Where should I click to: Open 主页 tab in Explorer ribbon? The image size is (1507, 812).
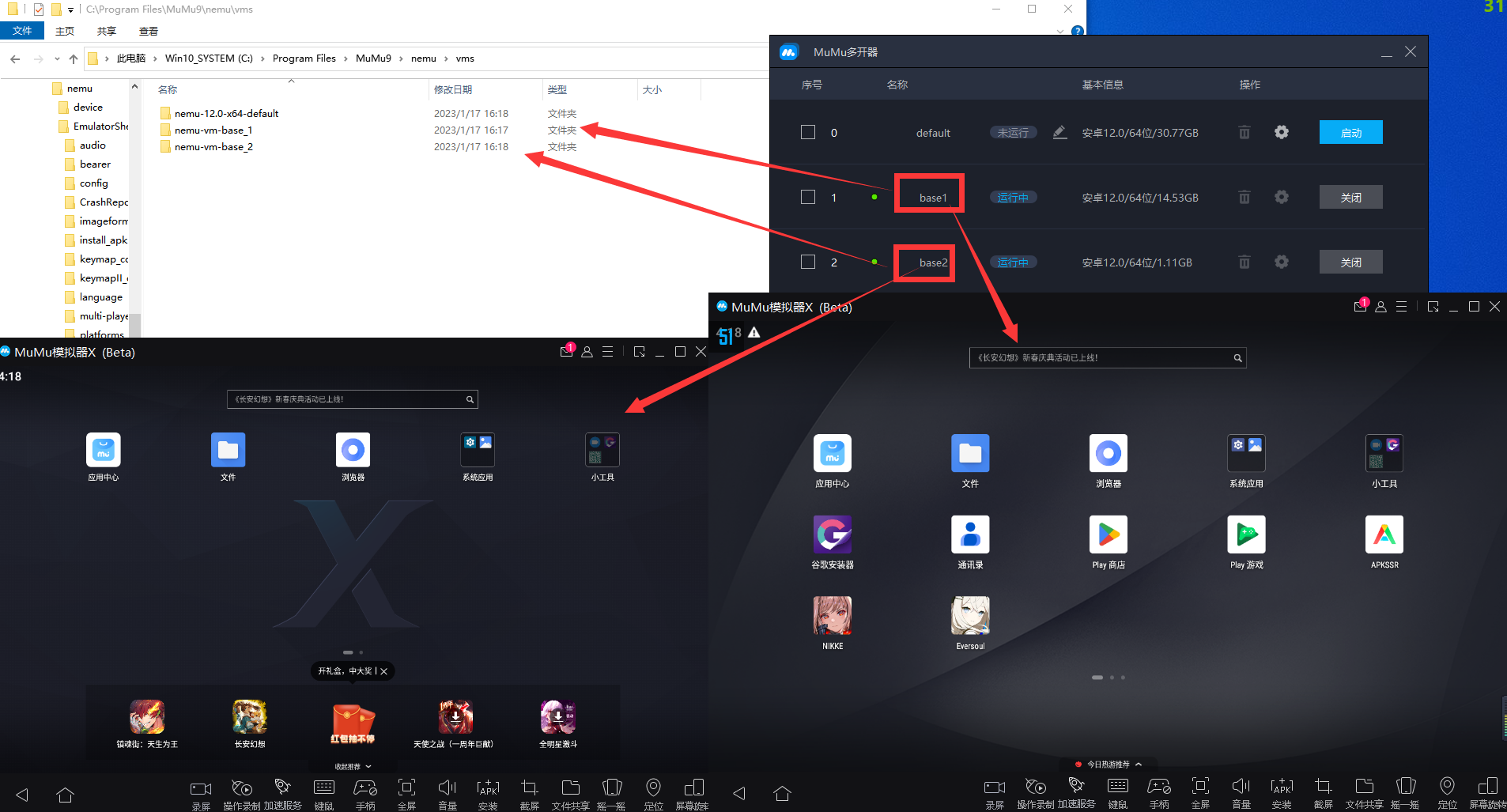[x=65, y=32]
